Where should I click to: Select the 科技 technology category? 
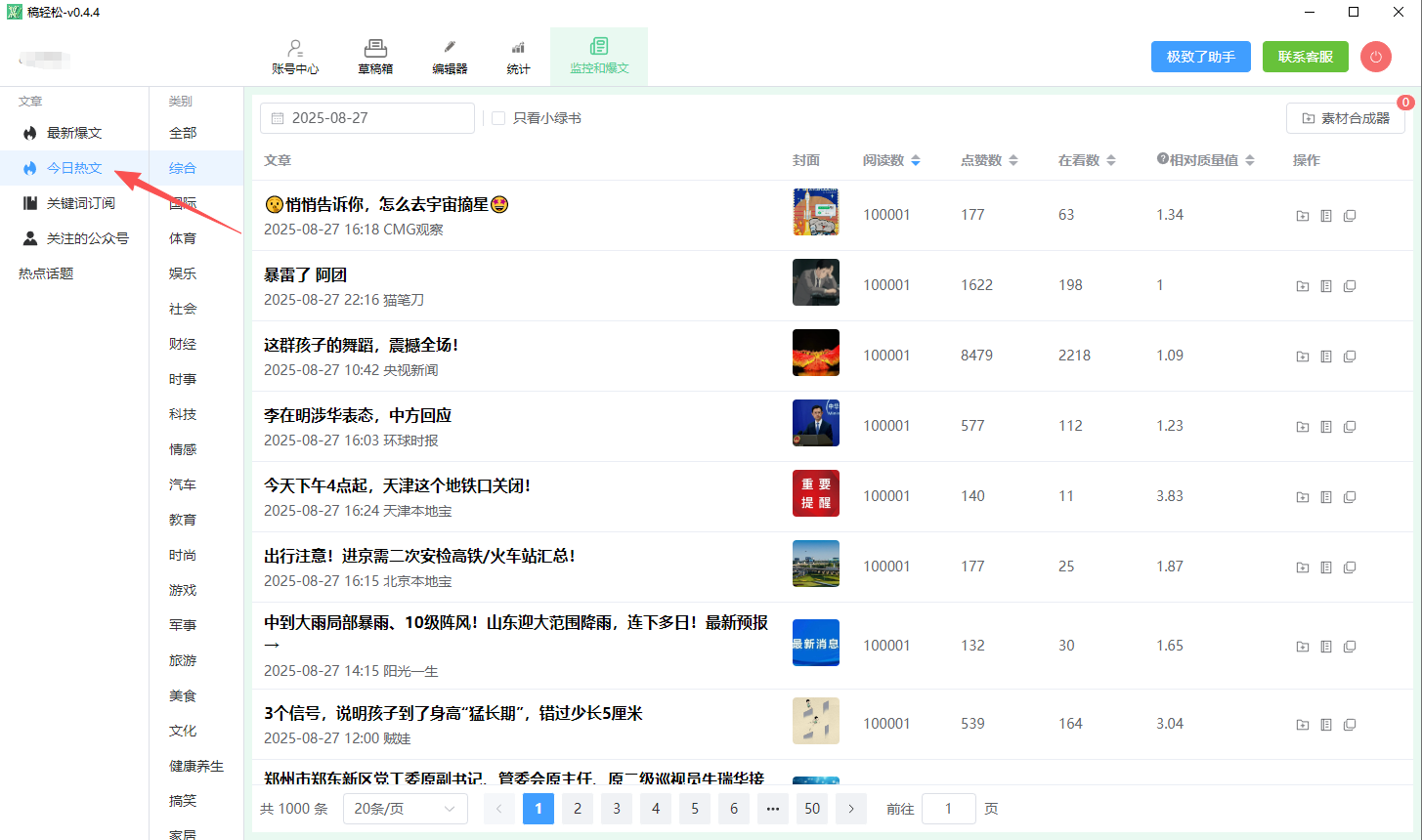point(183,414)
